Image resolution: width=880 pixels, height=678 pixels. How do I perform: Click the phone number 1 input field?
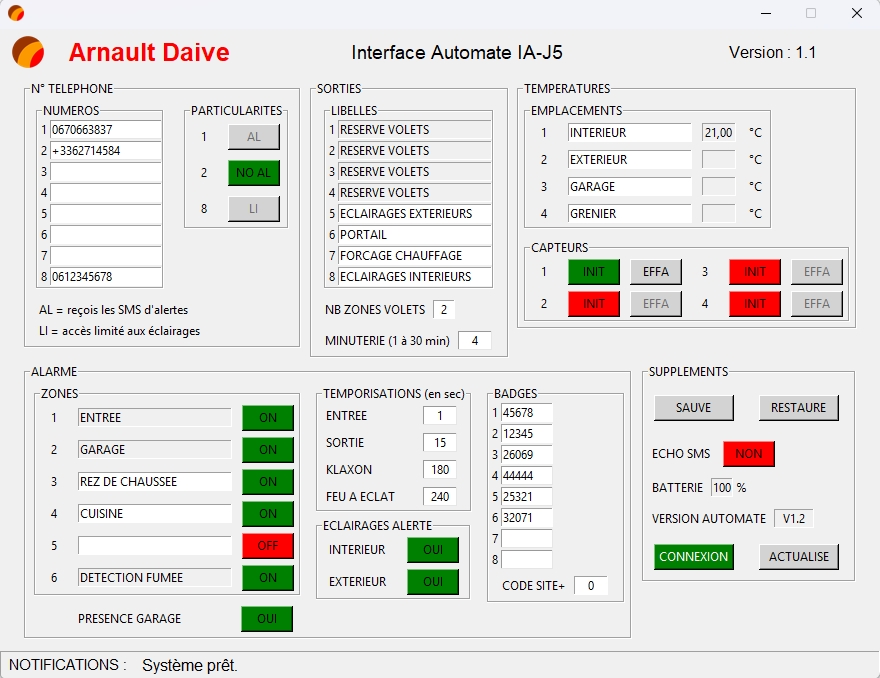105,130
